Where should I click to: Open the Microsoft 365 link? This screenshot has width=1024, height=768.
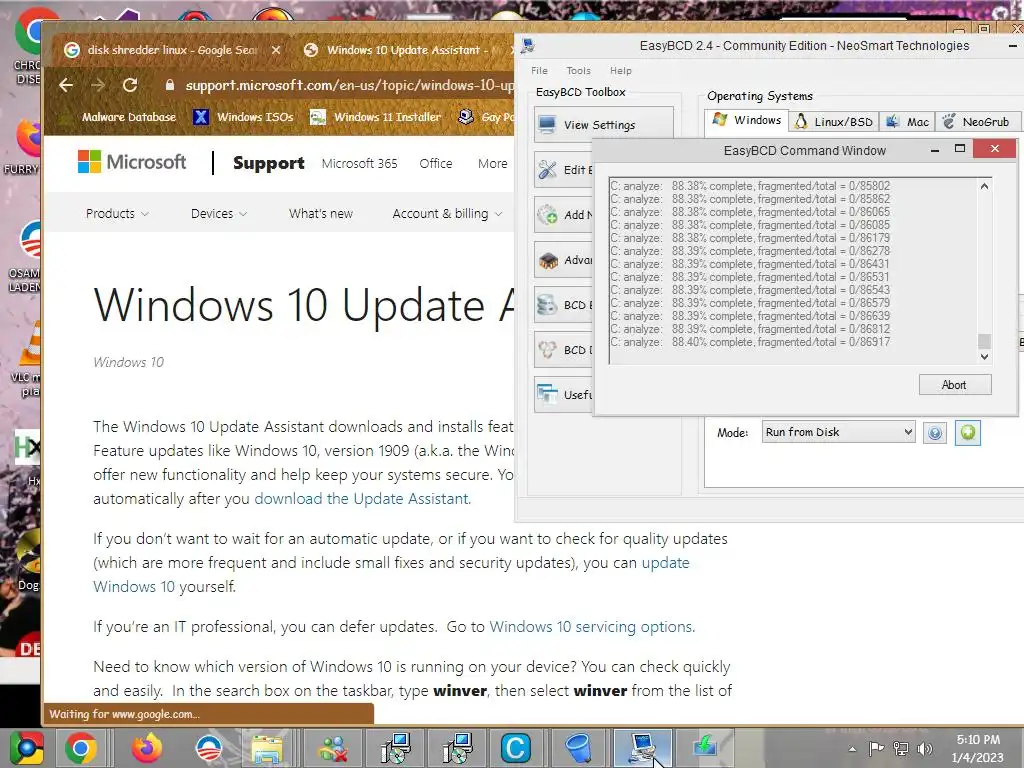(x=359, y=163)
